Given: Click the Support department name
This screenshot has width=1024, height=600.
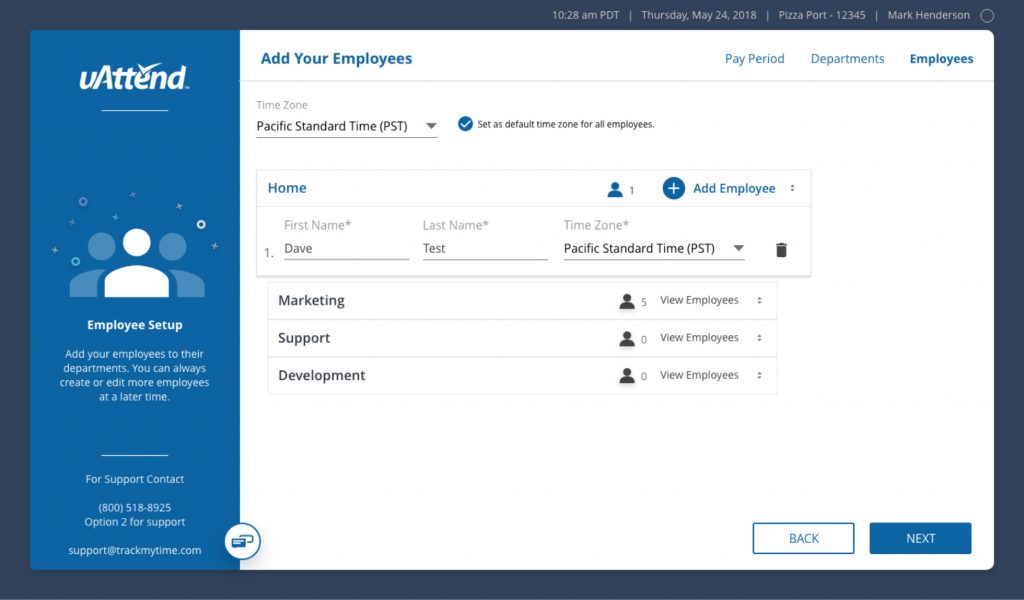Looking at the screenshot, I should [x=304, y=338].
